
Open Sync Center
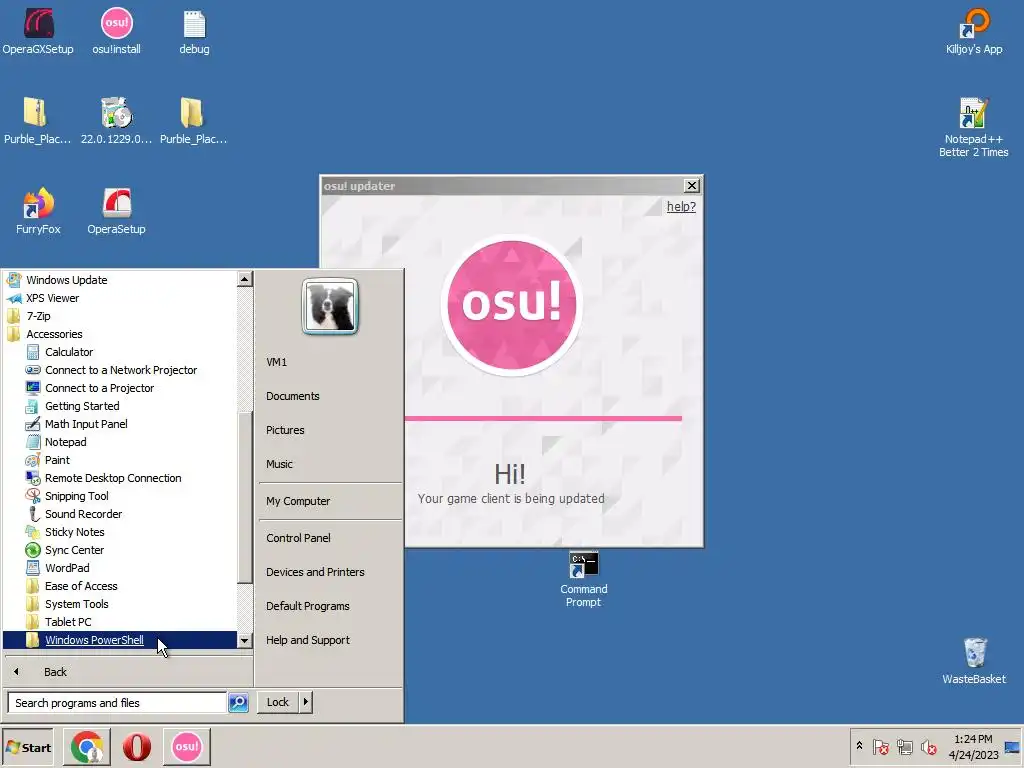click(121, 550)
